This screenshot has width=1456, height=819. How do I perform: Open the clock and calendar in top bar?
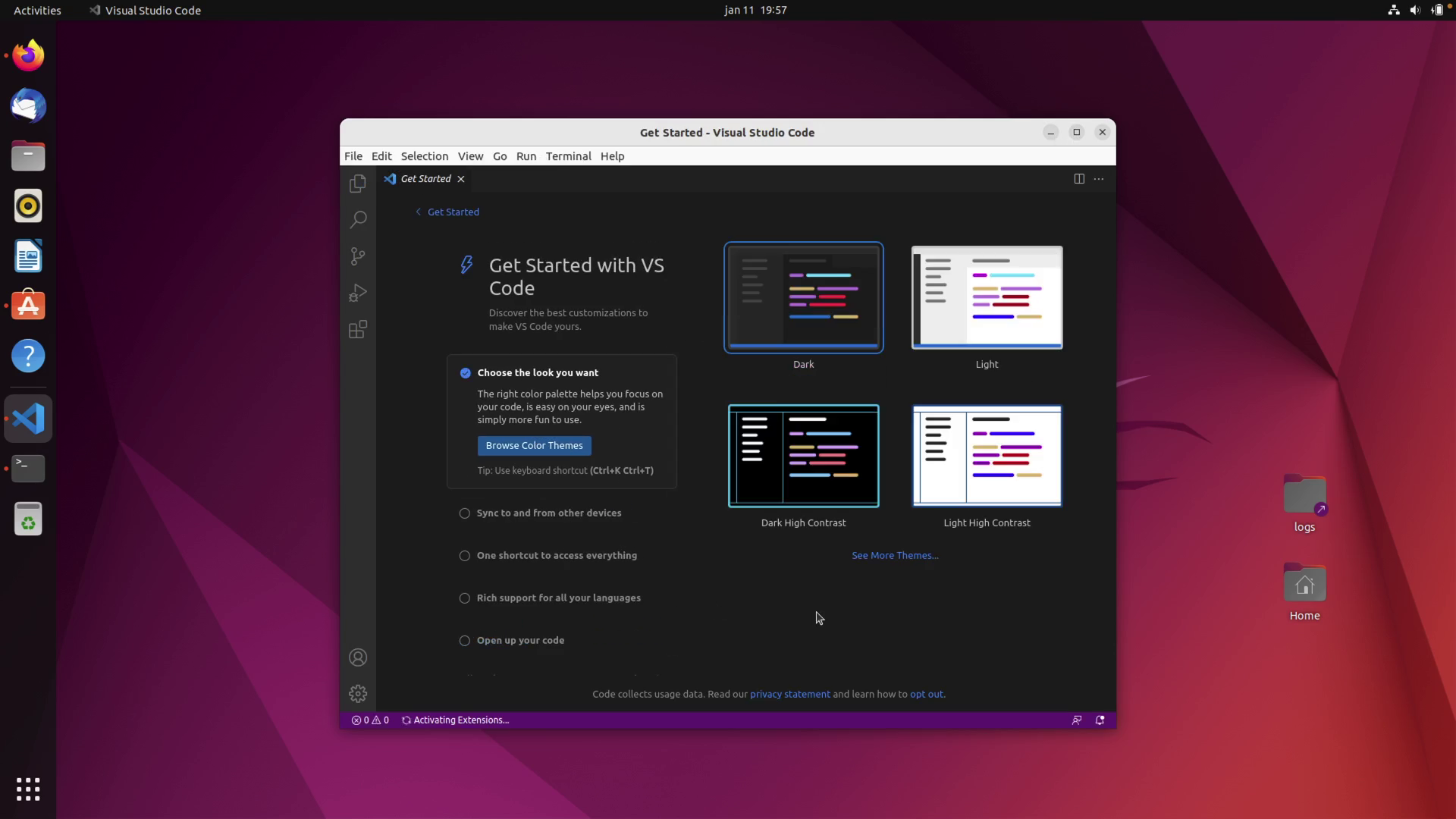point(755,11)
